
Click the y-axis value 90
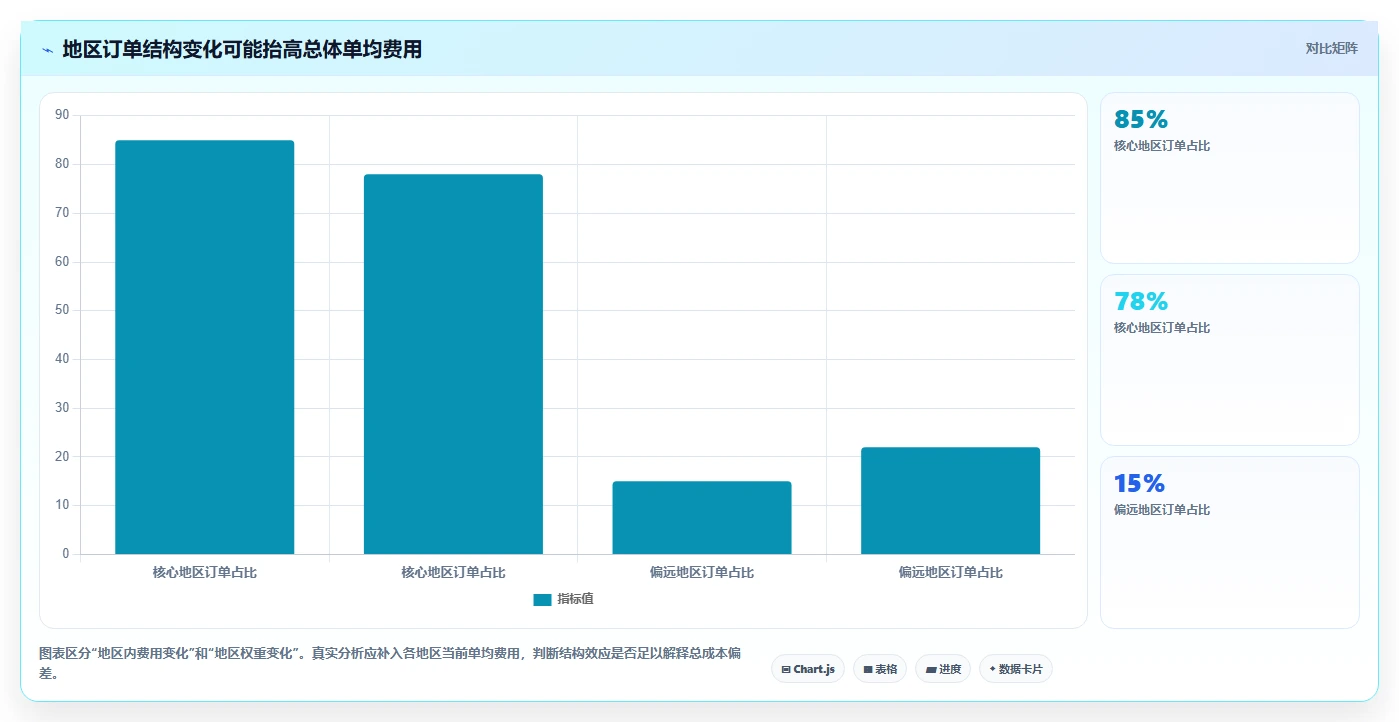62,115
